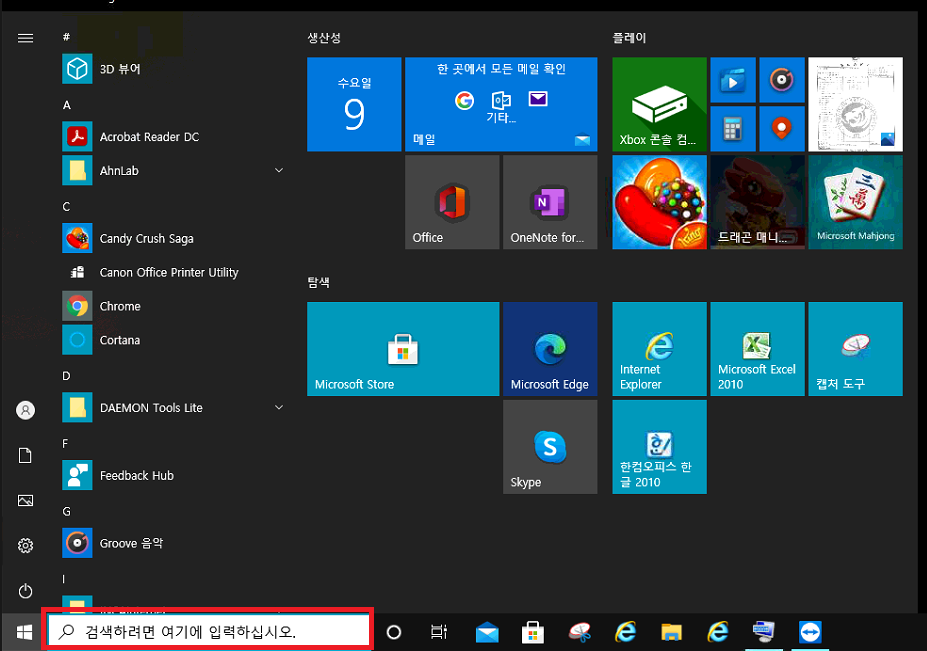Jump using the letter A header

coord(67,105)
